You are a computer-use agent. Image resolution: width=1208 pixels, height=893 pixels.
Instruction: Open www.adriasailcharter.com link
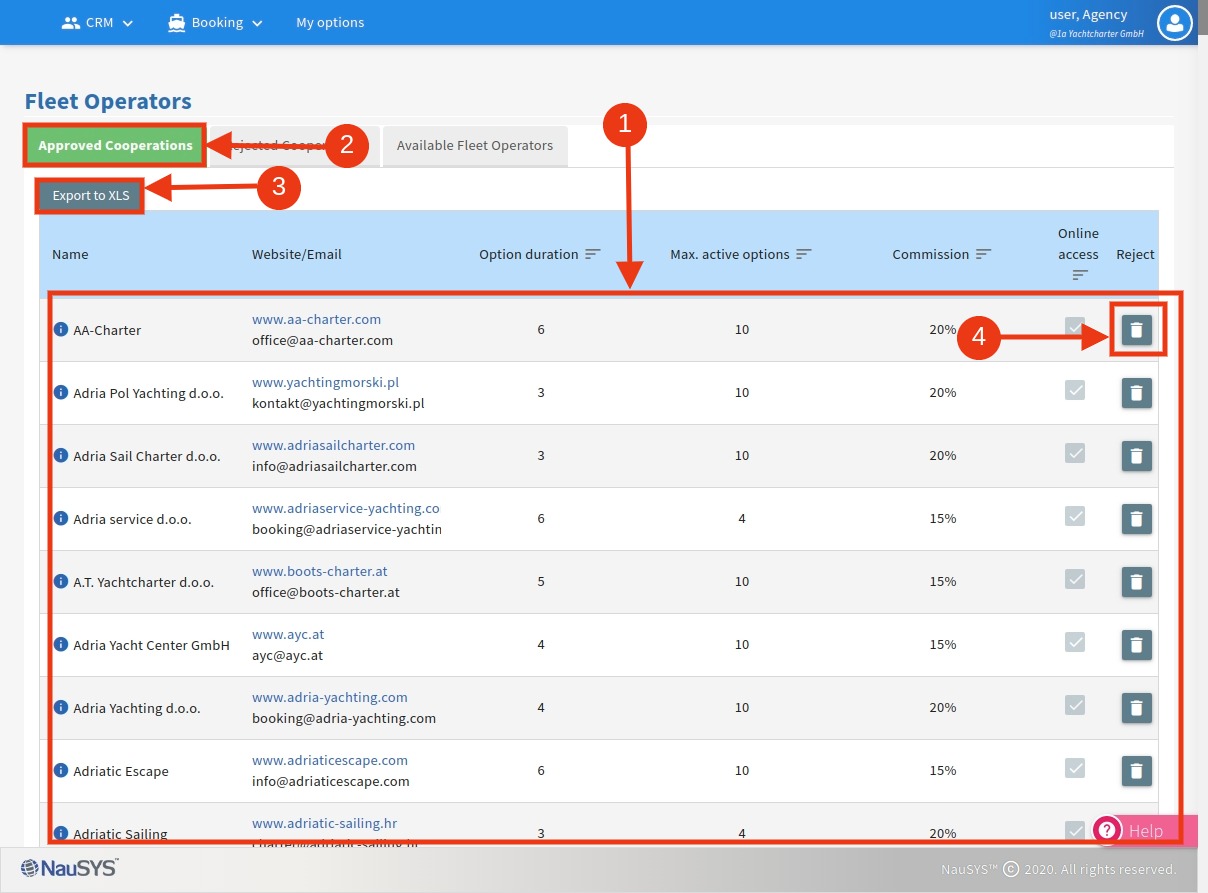pyautogui.click(x=333, y=445)
